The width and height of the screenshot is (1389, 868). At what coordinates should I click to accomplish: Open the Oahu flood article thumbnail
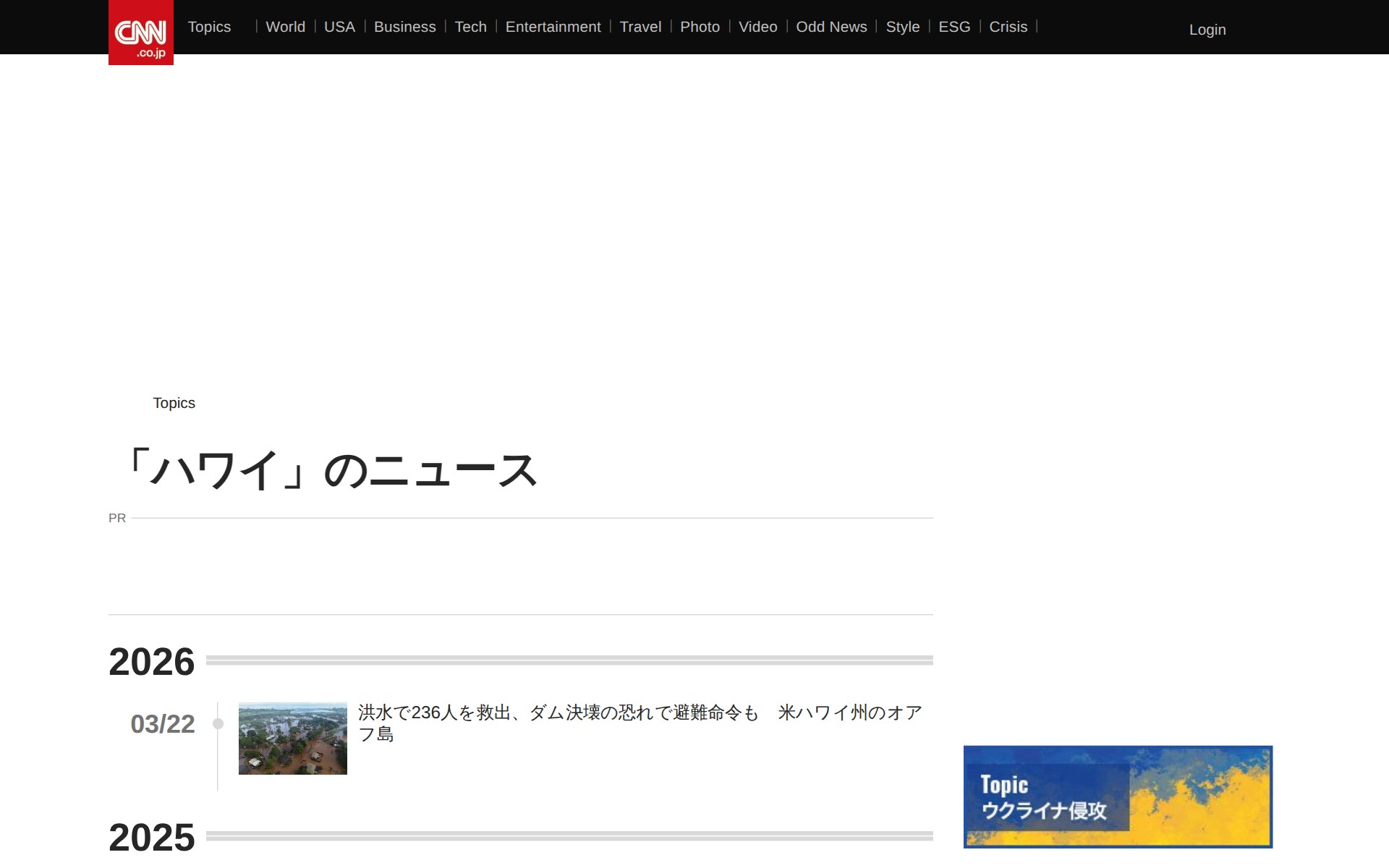point(292,738)
